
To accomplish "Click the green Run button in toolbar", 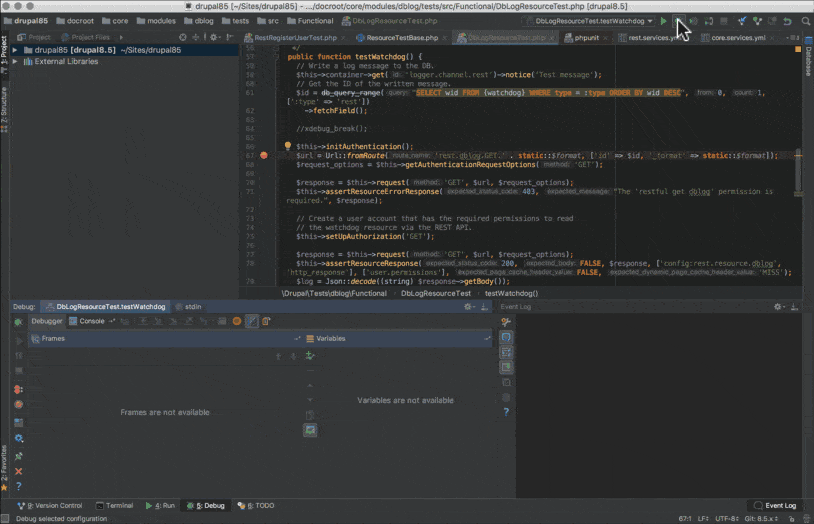I will (x=663, y=21).
